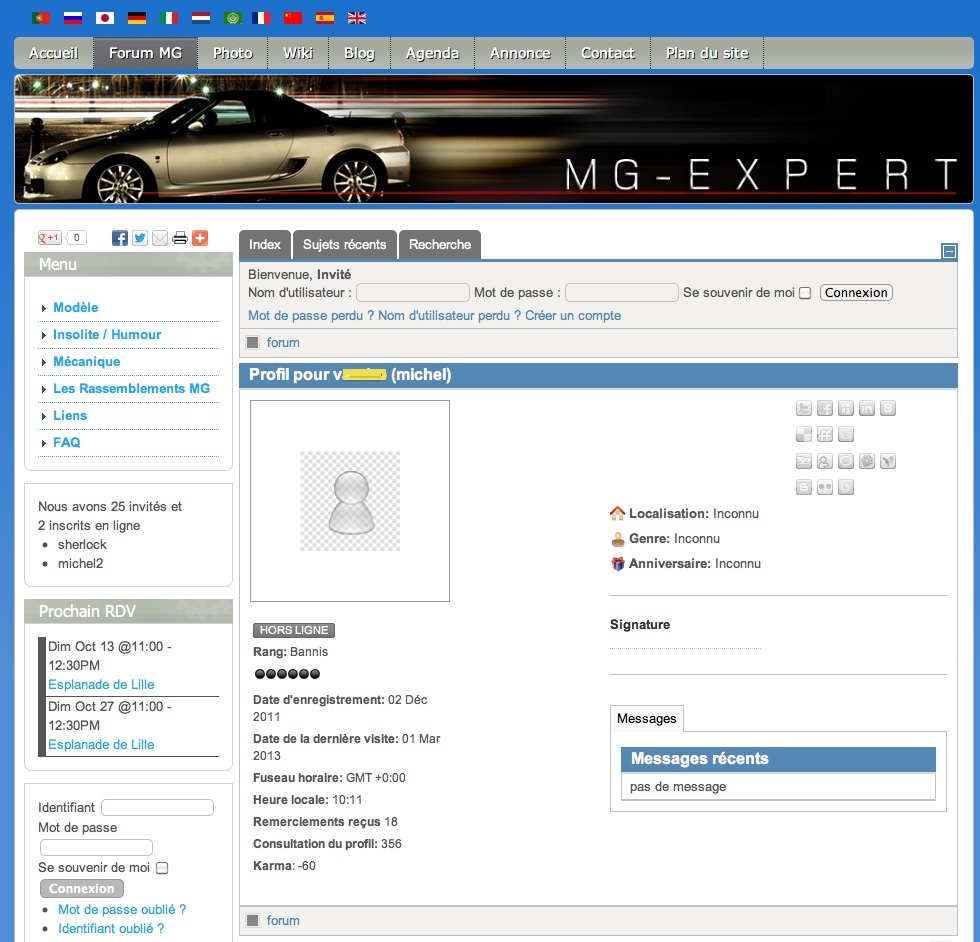
Task: Open the grey LinkedIn profile icon
Action: [867, 408]
